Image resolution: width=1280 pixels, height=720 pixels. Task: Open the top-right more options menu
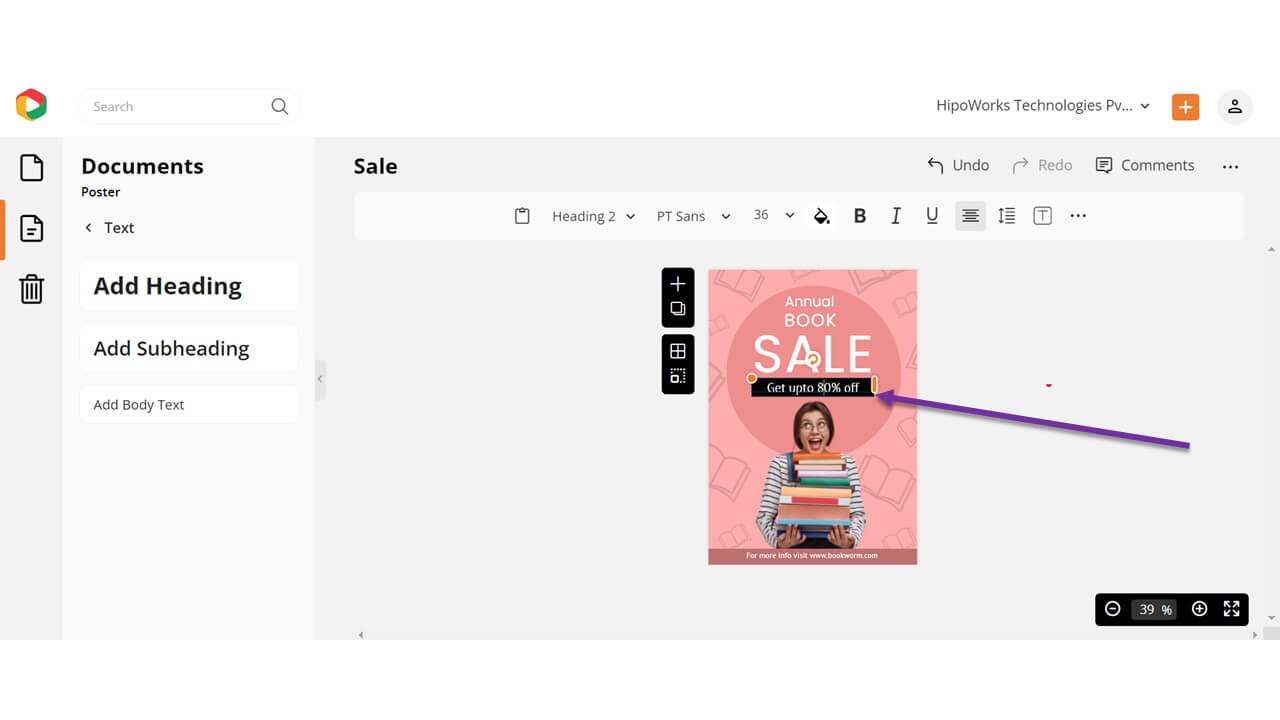pos(1230,166)
